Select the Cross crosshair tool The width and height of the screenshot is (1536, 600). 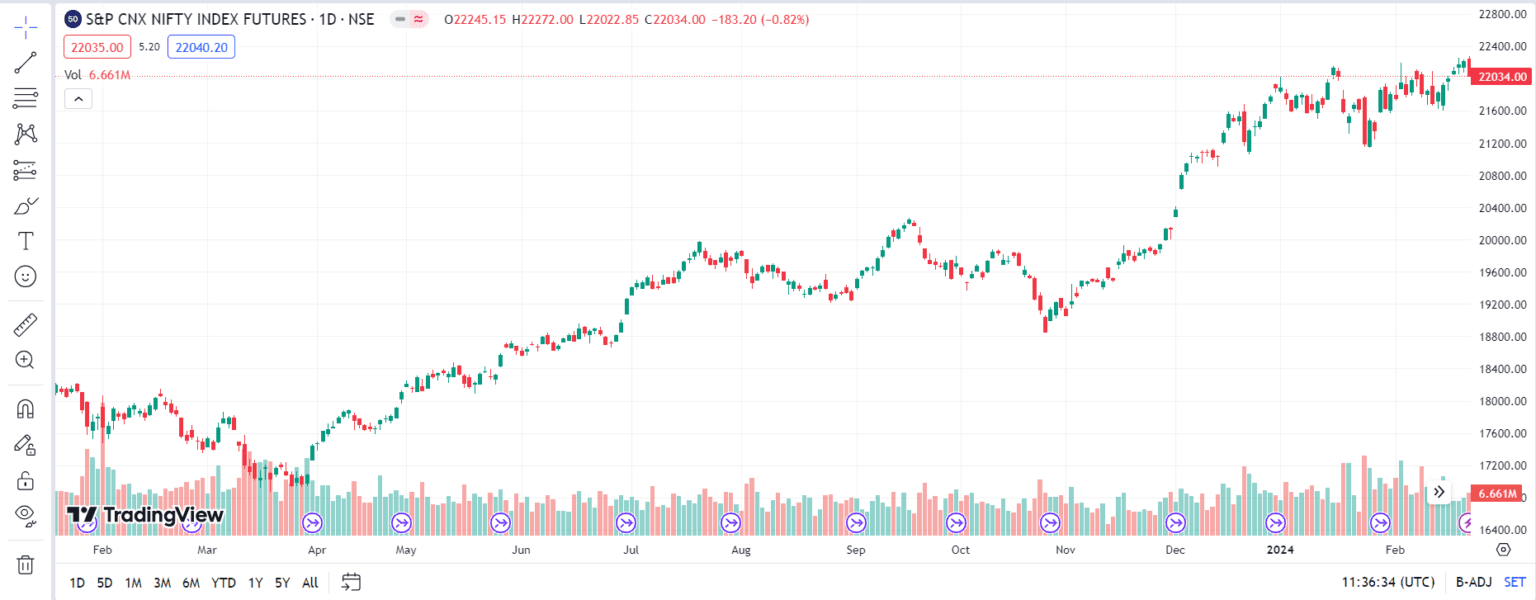pyautogui.click(x=27, y=27)
